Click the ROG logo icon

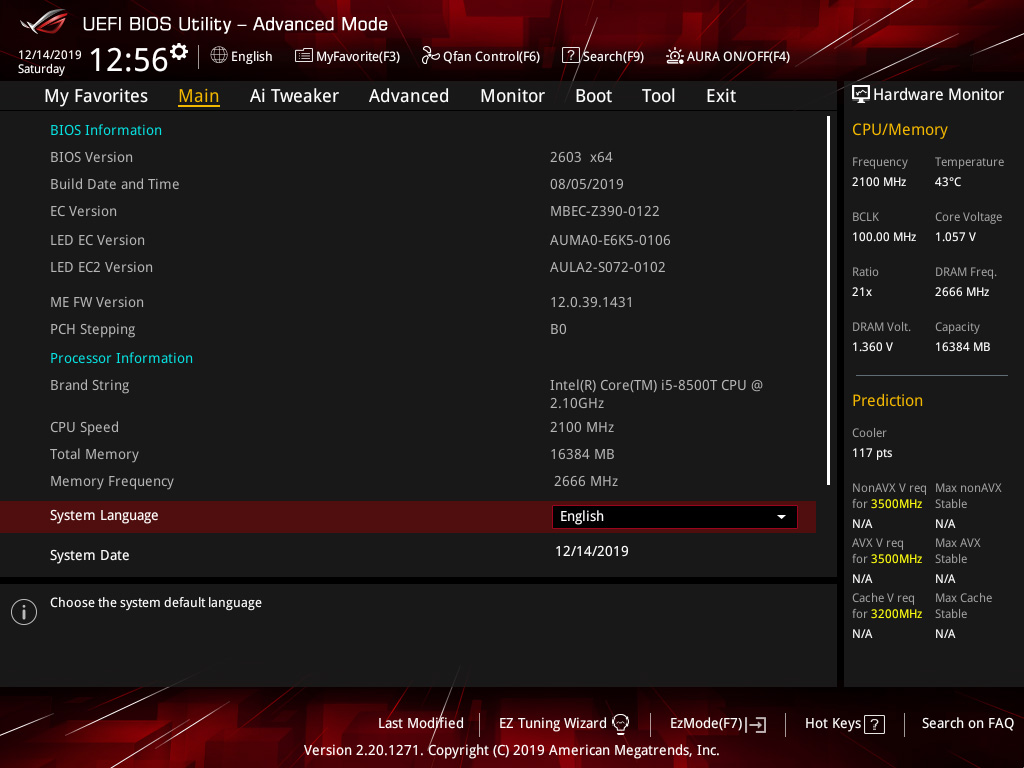tap(44, 22)
